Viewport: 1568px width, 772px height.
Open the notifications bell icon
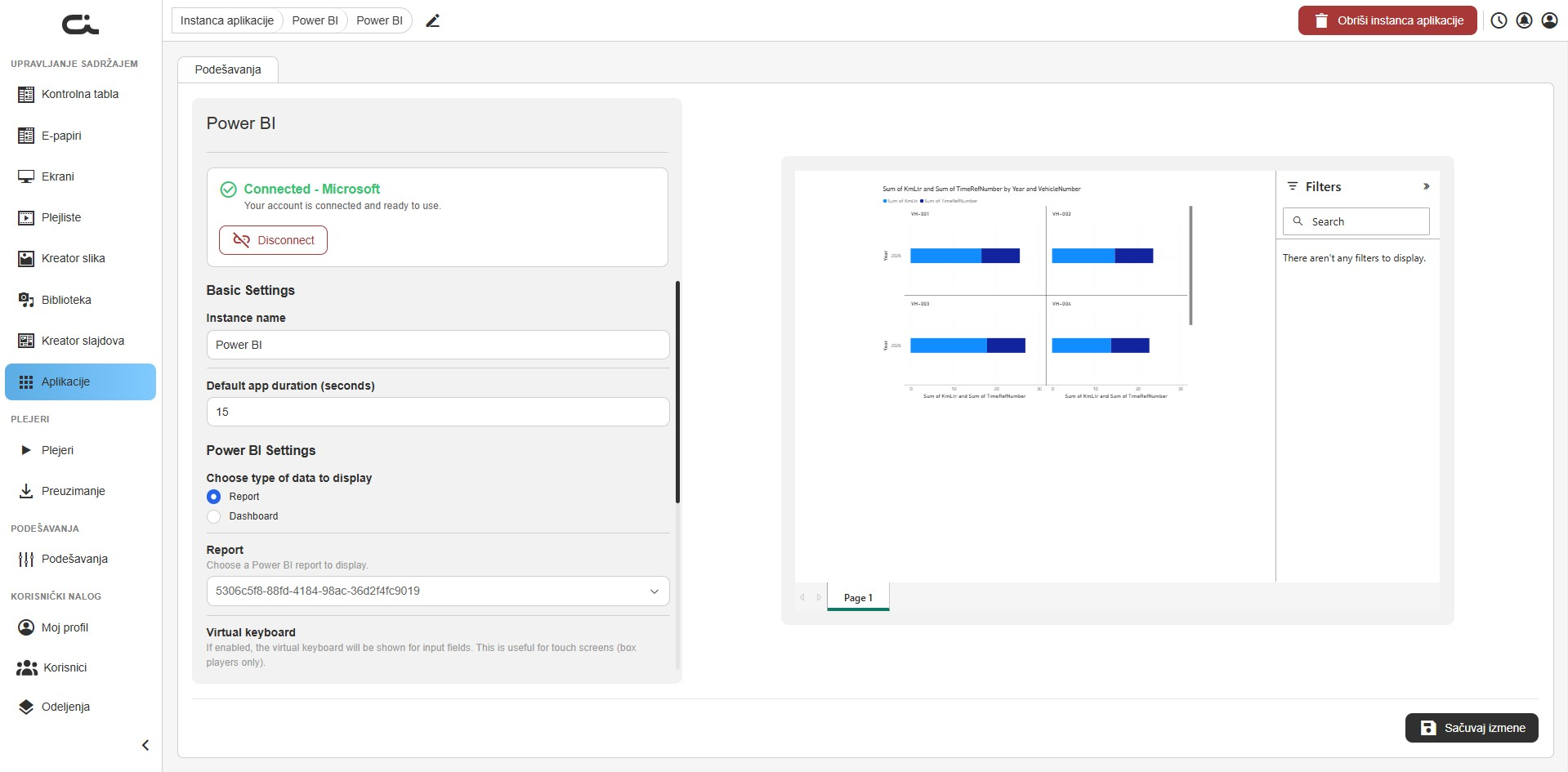click(1524, 20)
